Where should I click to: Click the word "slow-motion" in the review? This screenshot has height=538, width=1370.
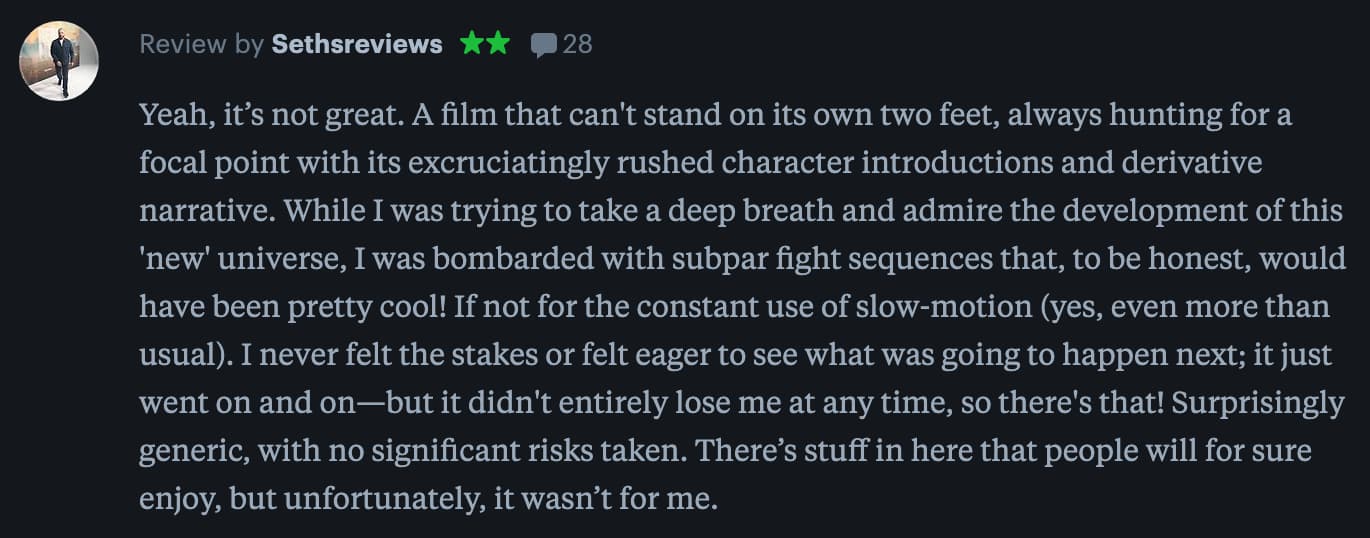point(969,307)
